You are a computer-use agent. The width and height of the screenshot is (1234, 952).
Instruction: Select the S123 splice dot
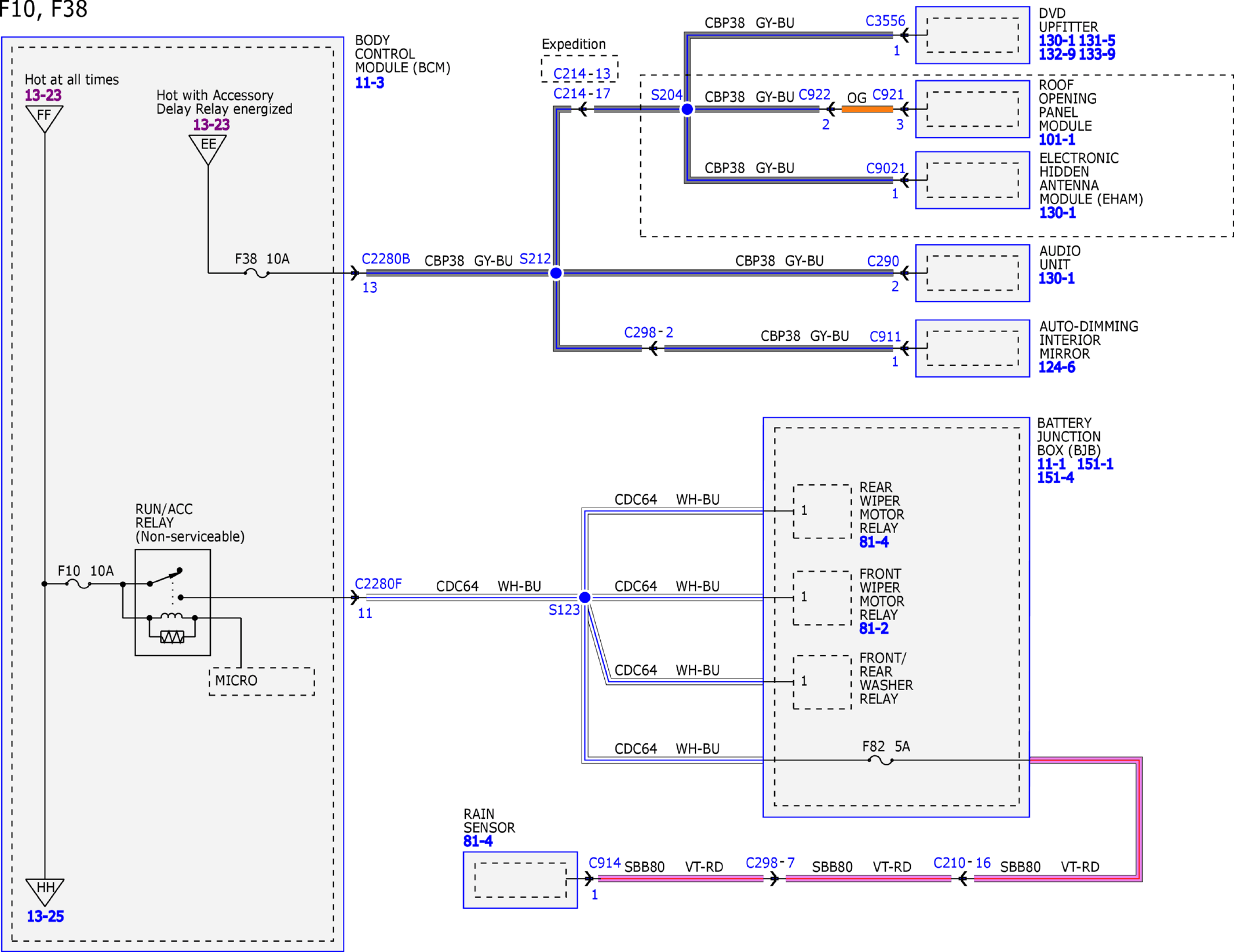click(585, 597)
